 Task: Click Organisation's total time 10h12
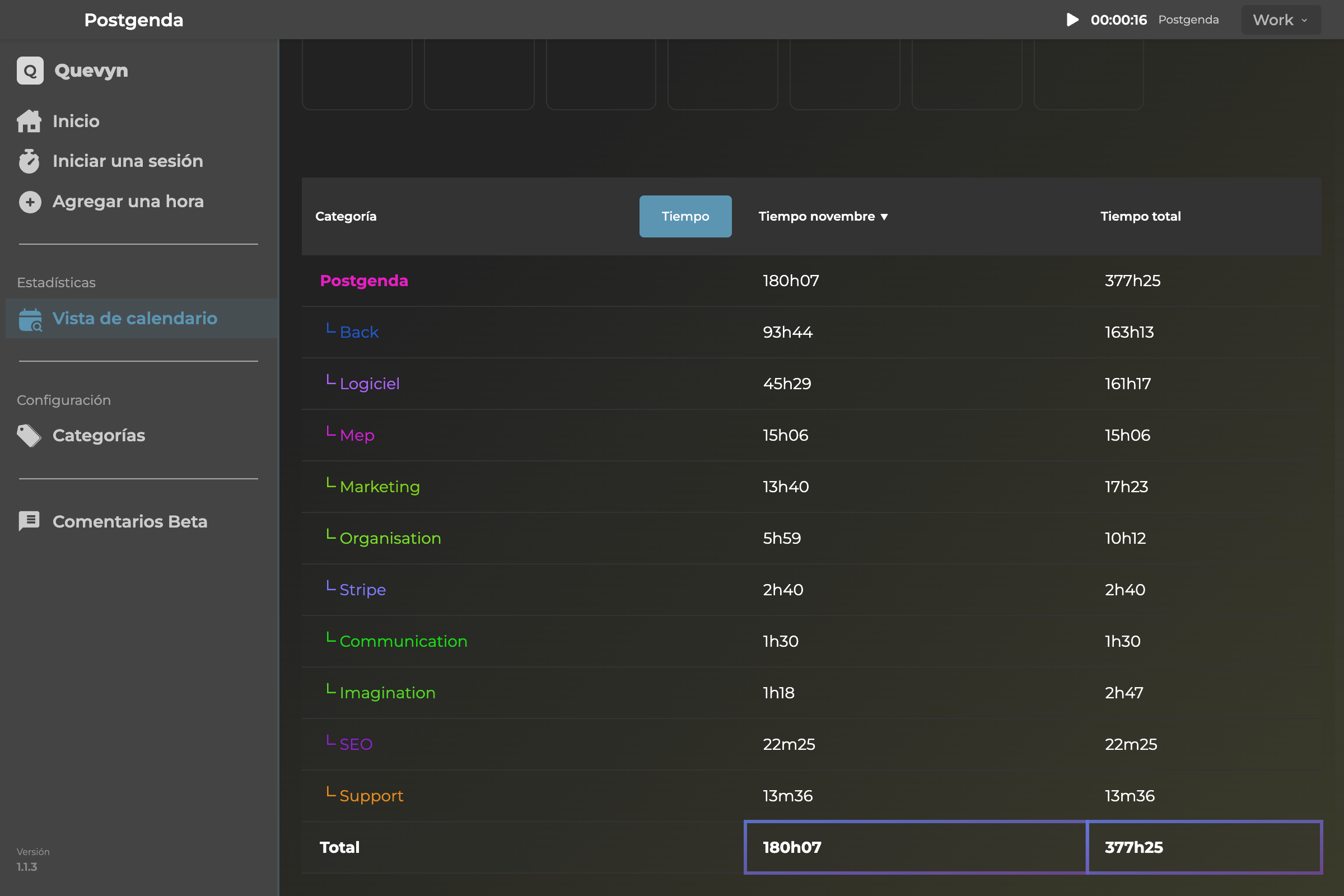[x=1125, y=538]
